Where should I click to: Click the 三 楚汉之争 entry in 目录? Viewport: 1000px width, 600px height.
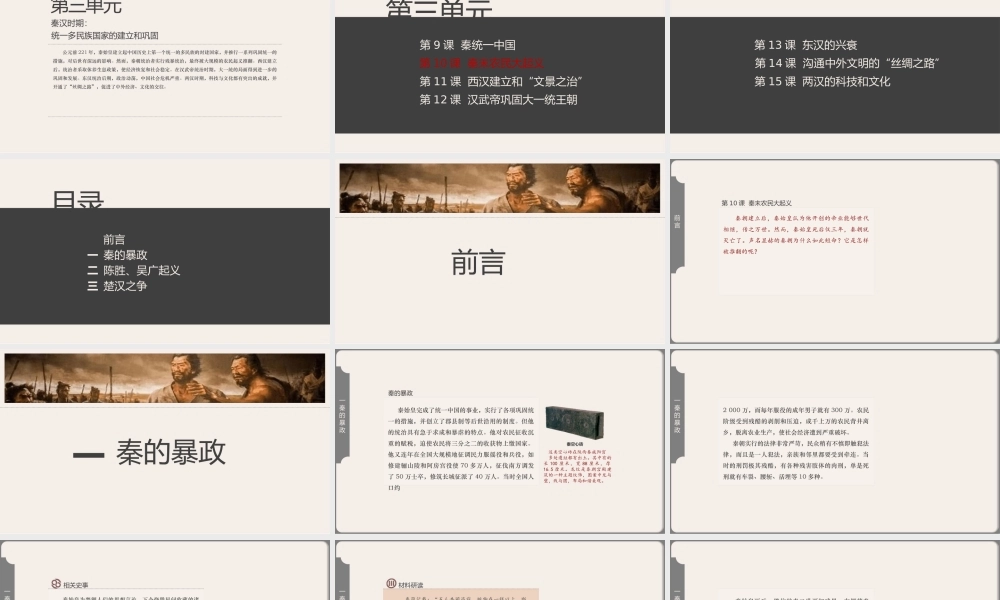coord(117,286)
